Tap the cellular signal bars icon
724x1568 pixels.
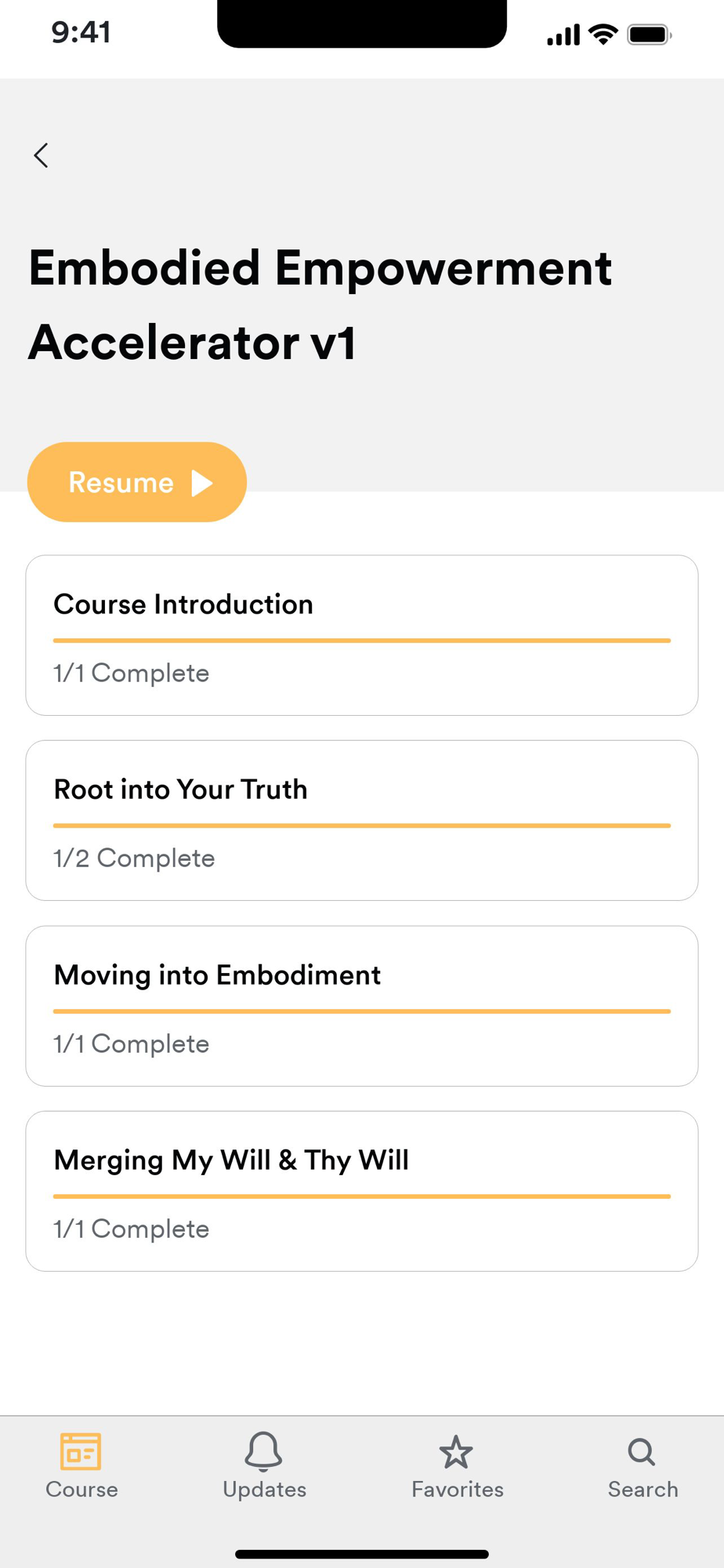(x=563, y=35)
